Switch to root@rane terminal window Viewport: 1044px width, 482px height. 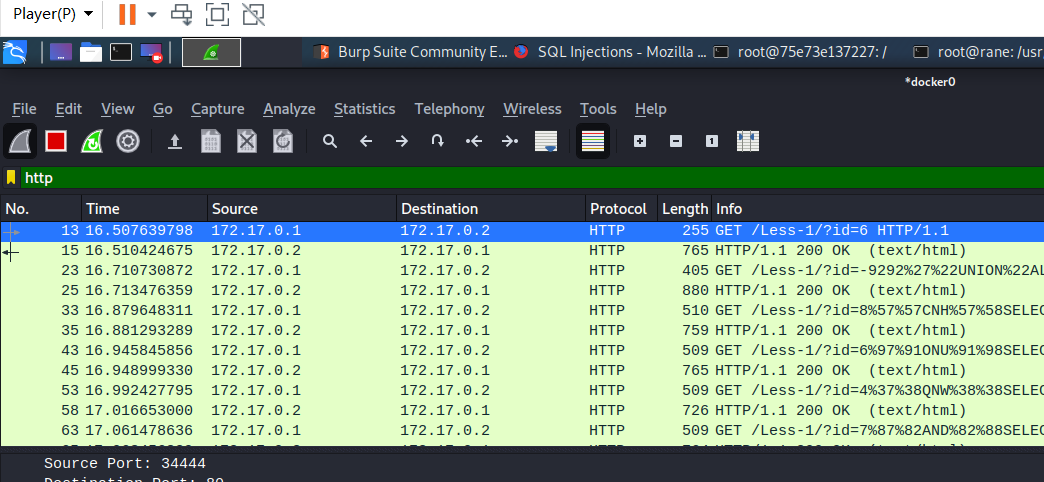(x=976, y=52)
